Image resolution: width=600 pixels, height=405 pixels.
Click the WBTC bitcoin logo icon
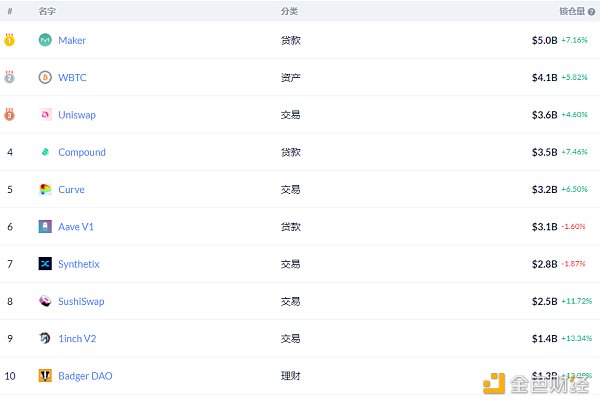tap(45, 77)
